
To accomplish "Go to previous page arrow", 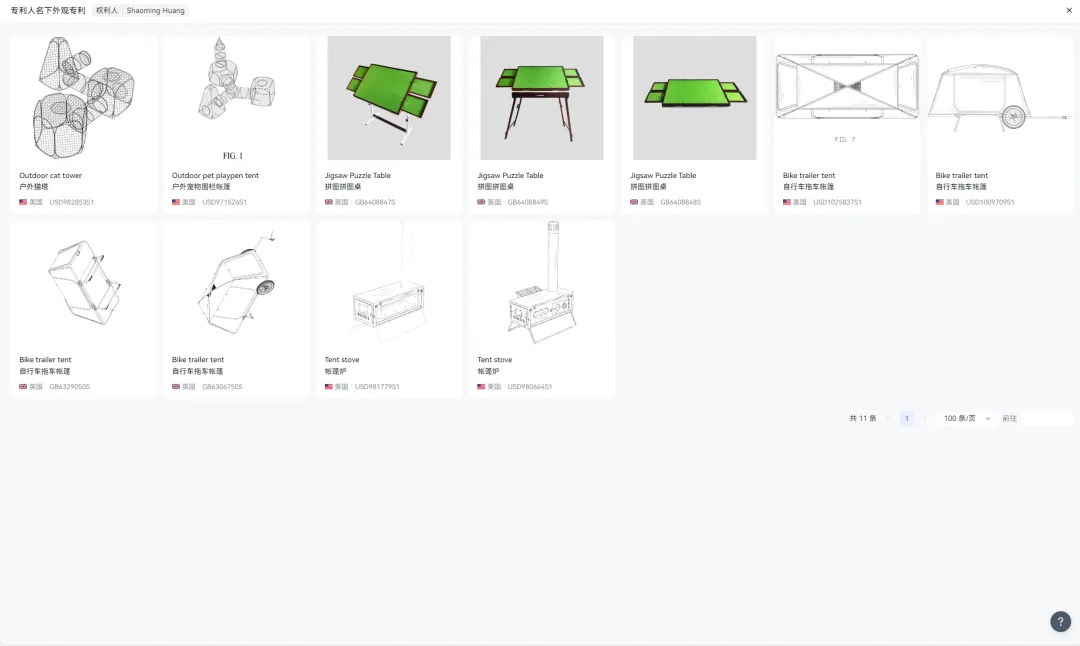I will (x=888, y=418).
